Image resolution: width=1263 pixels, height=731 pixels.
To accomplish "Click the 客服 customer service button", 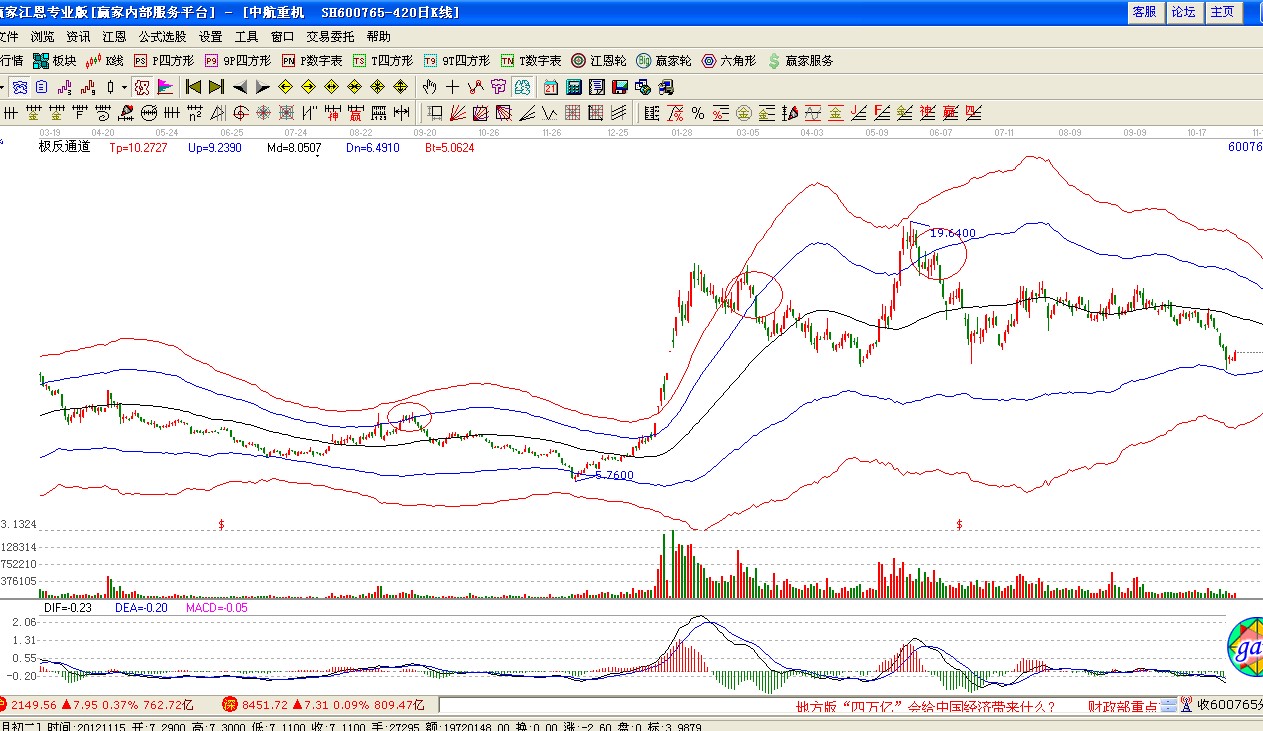I will pyautogui.click(x=1144, y=12).
